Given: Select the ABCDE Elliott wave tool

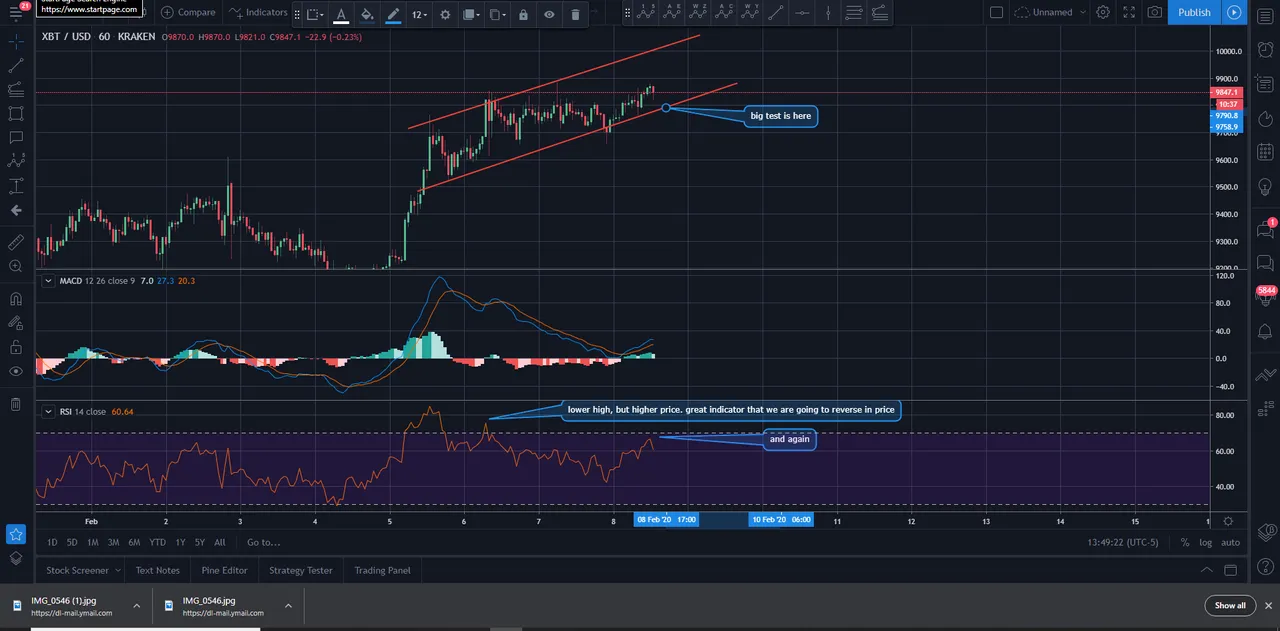Looking at the screenshot, I should click(673, 13).
